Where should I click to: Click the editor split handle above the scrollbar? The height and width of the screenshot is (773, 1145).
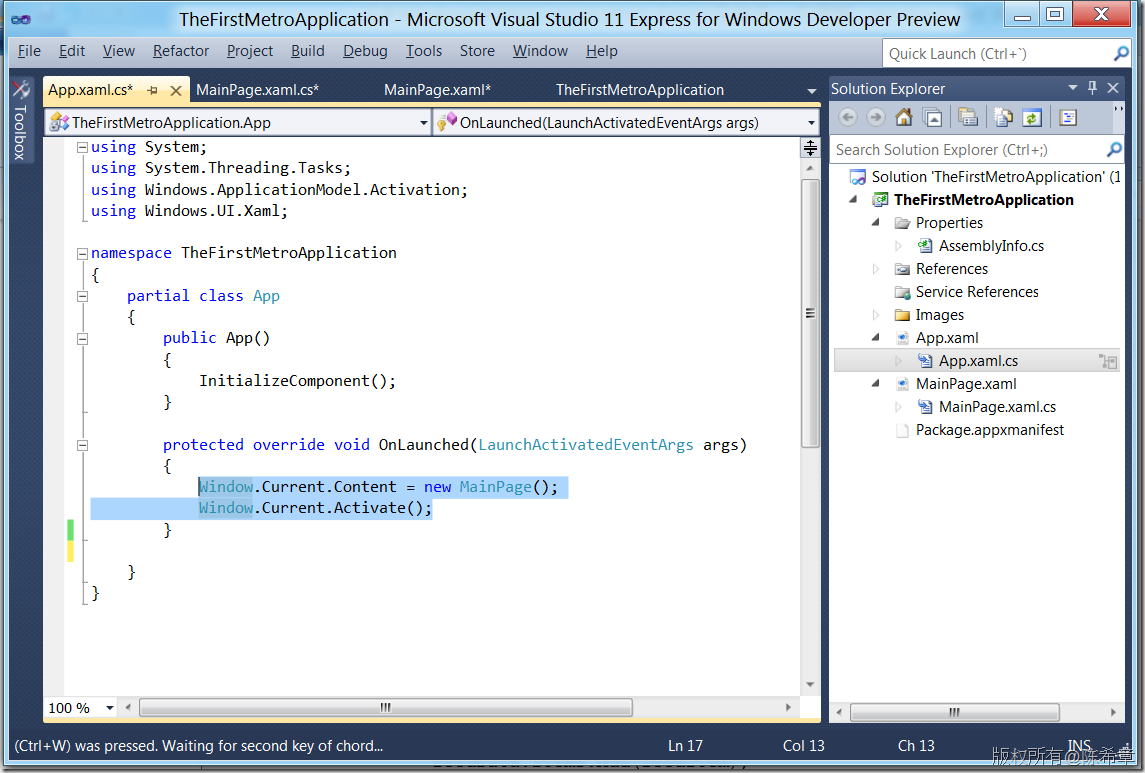(811, 148)
